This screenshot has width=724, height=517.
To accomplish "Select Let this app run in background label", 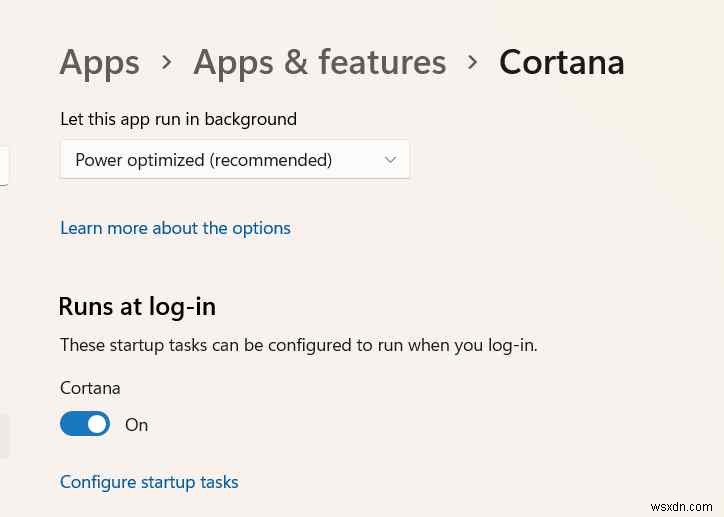I will tap(178, 119).
